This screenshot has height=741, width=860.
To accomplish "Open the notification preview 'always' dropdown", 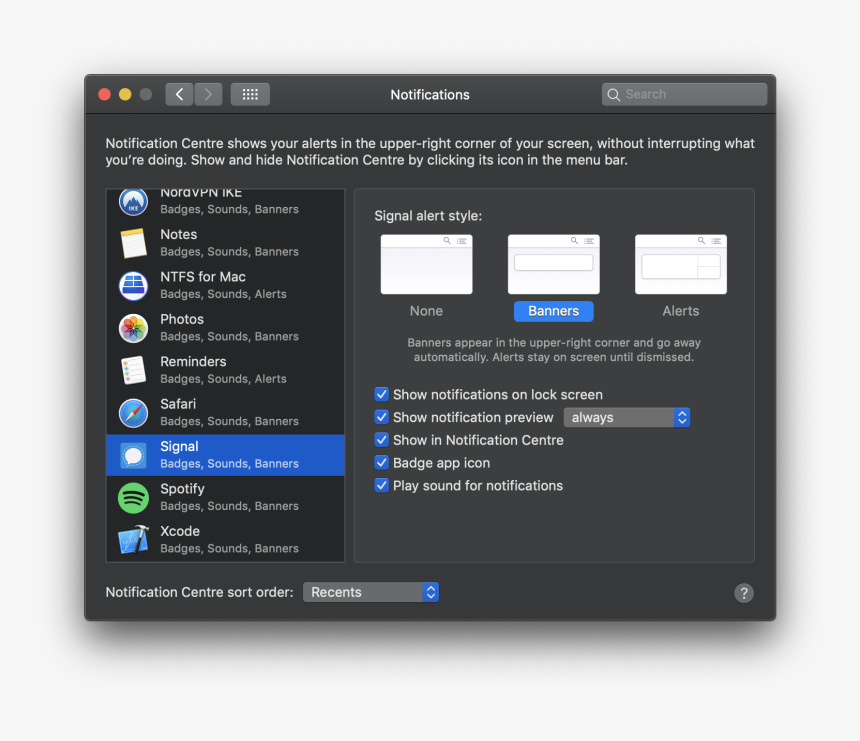I will coord(626,417).
